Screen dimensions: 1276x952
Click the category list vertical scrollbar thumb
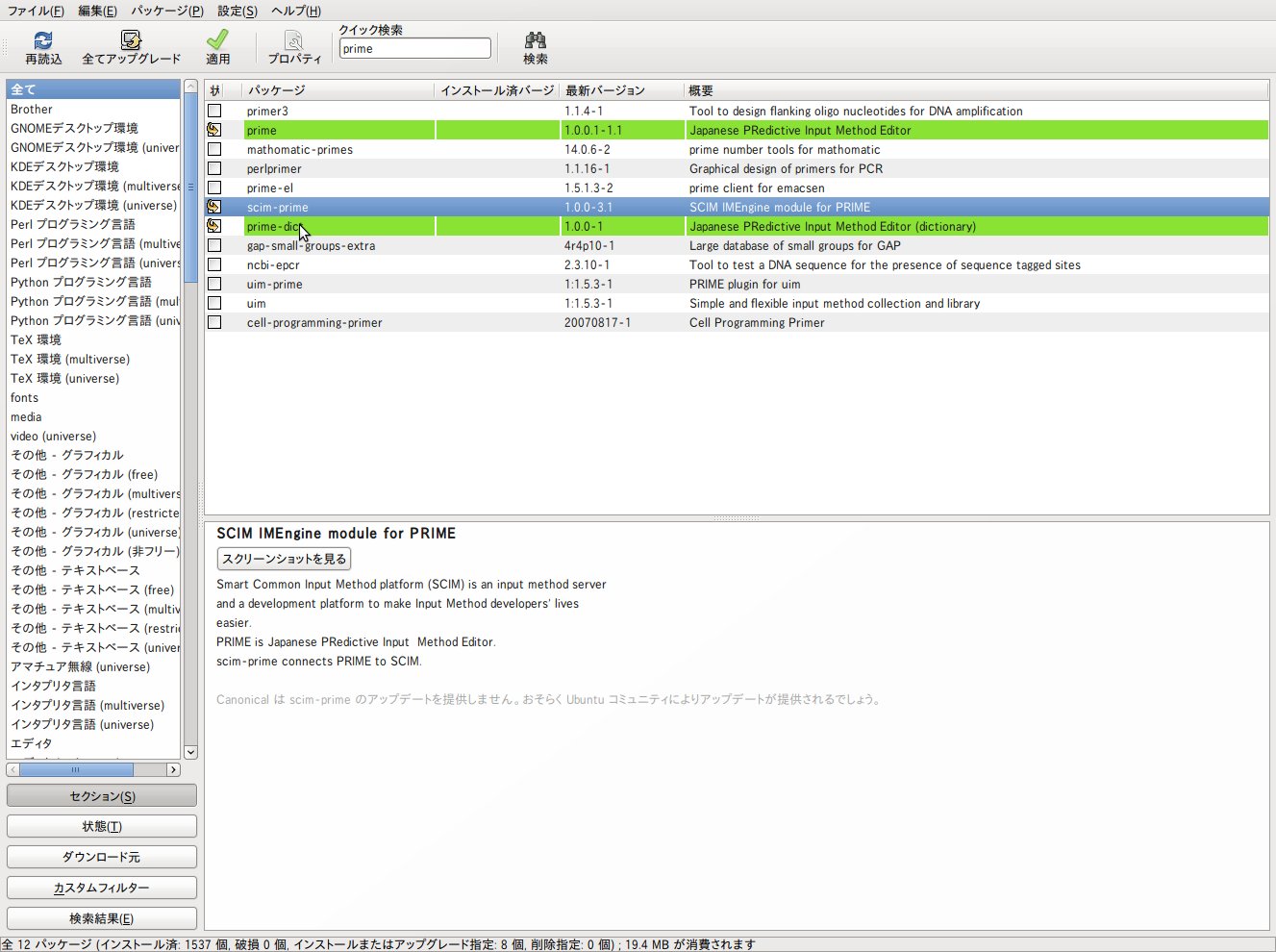point(190,188)
